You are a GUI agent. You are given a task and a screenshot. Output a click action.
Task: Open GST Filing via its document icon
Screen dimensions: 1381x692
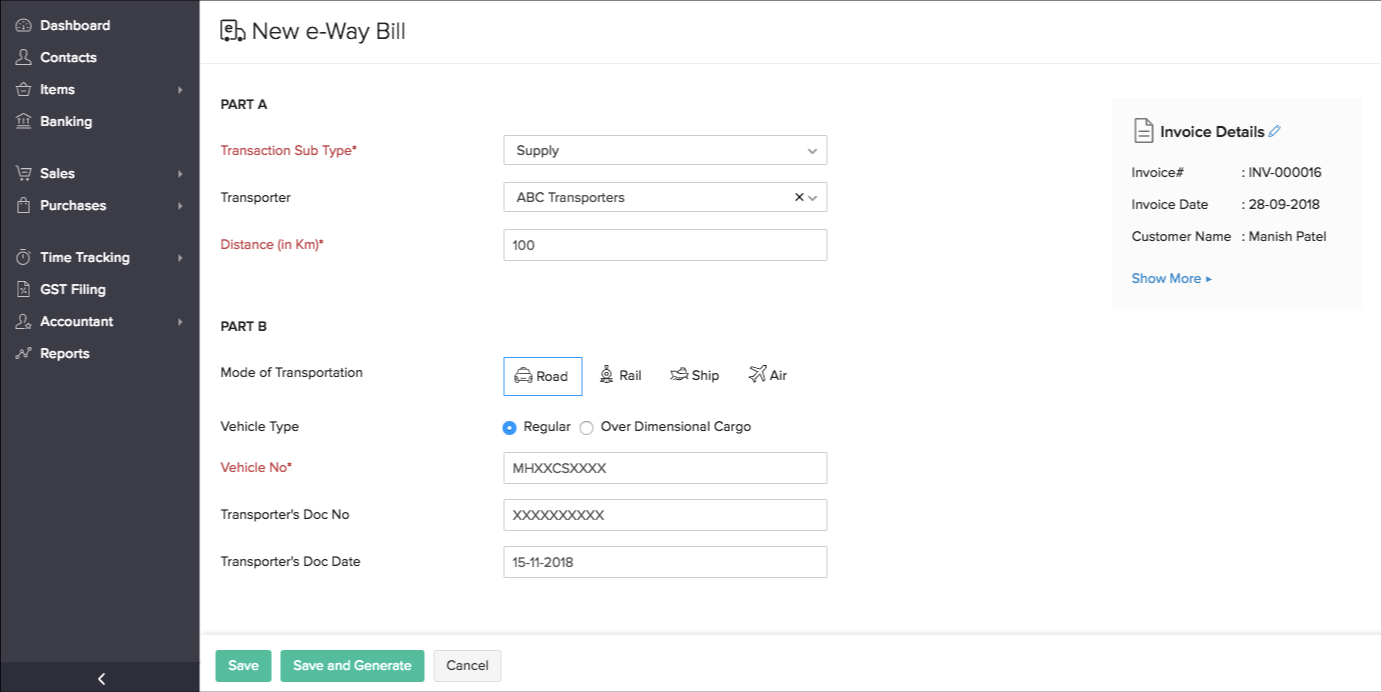point(22,289)
